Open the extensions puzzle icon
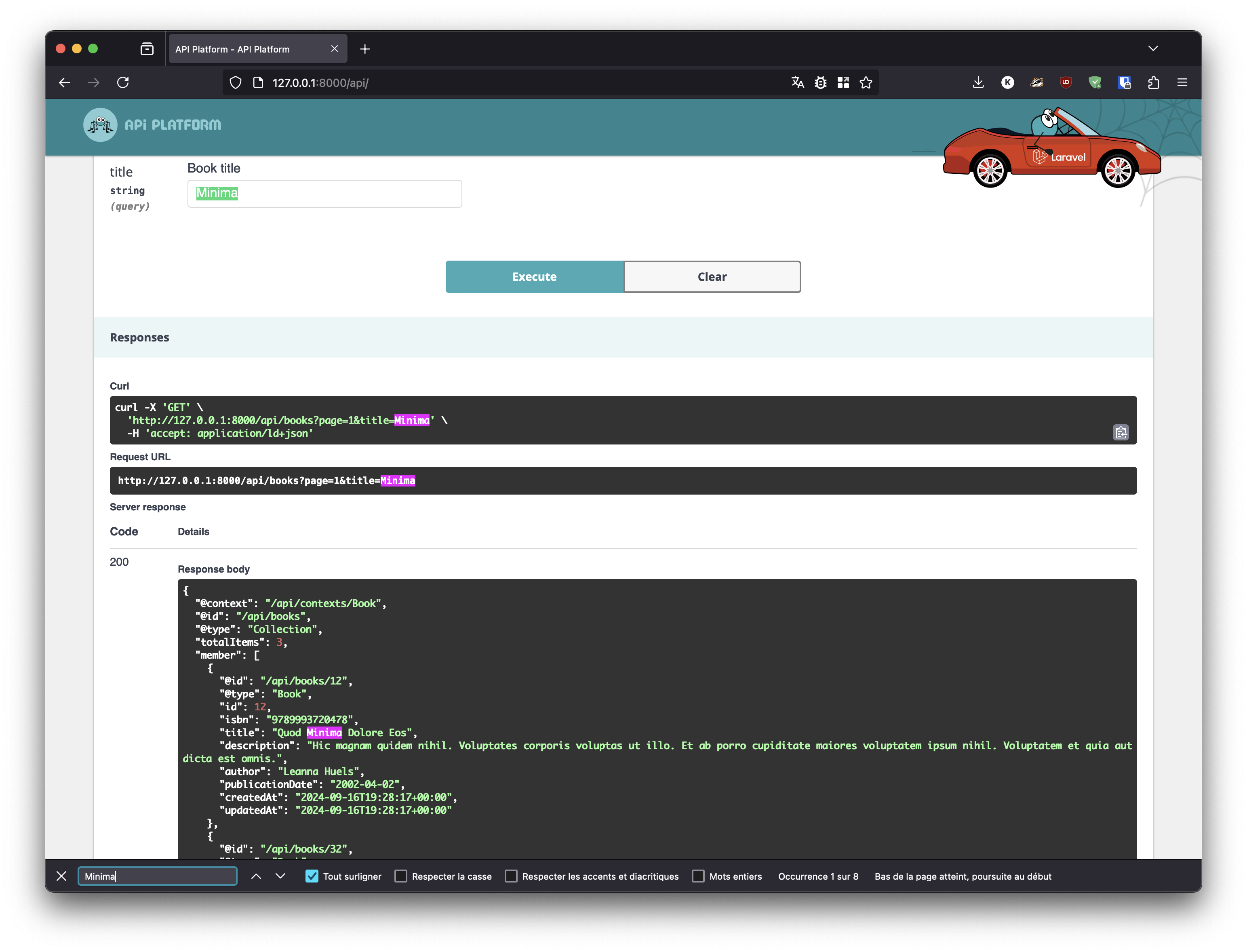This screenshot has height=952, width=1247. (1154, 83)
